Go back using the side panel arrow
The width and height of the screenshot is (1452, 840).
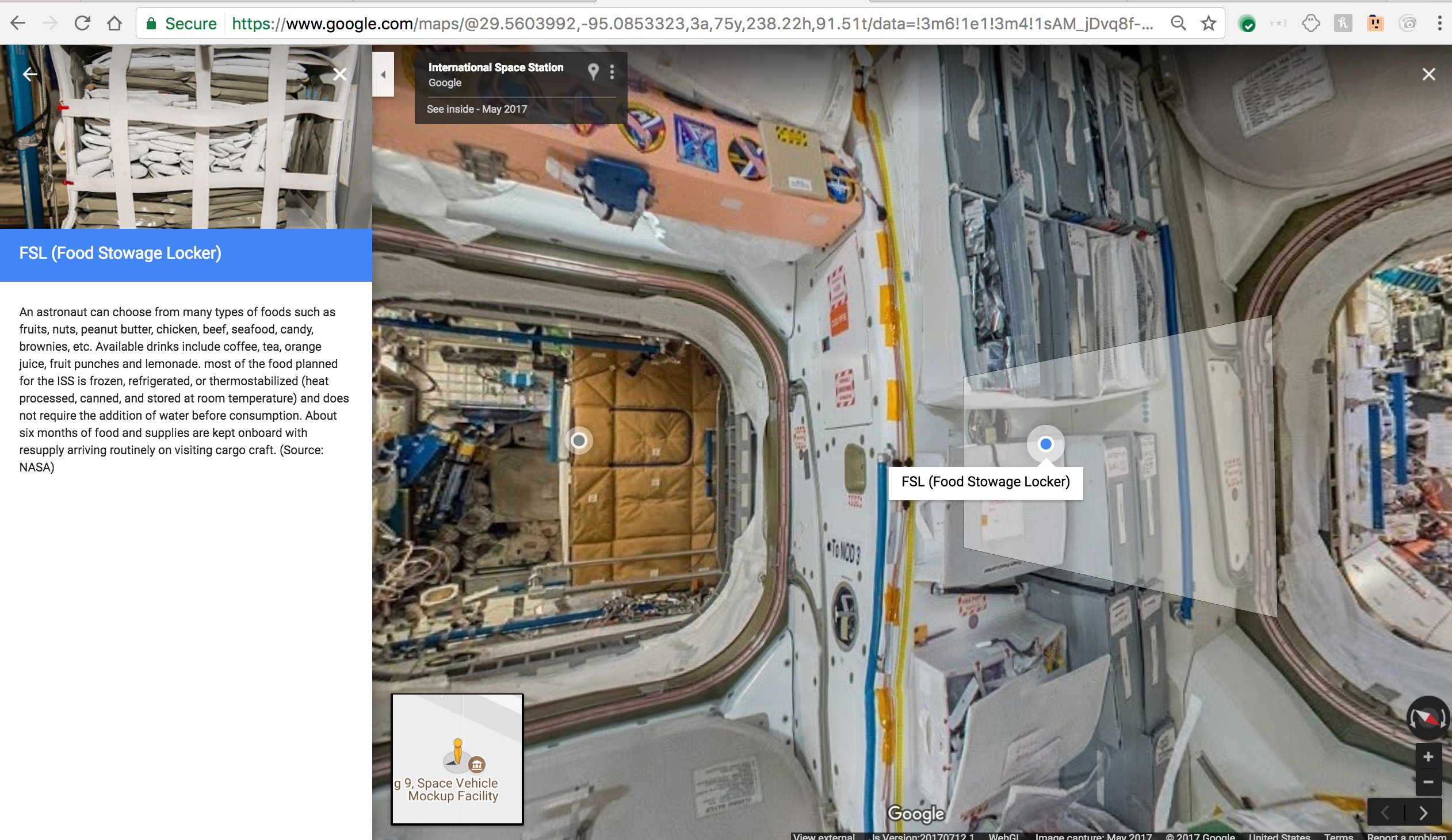pos(30,74)
